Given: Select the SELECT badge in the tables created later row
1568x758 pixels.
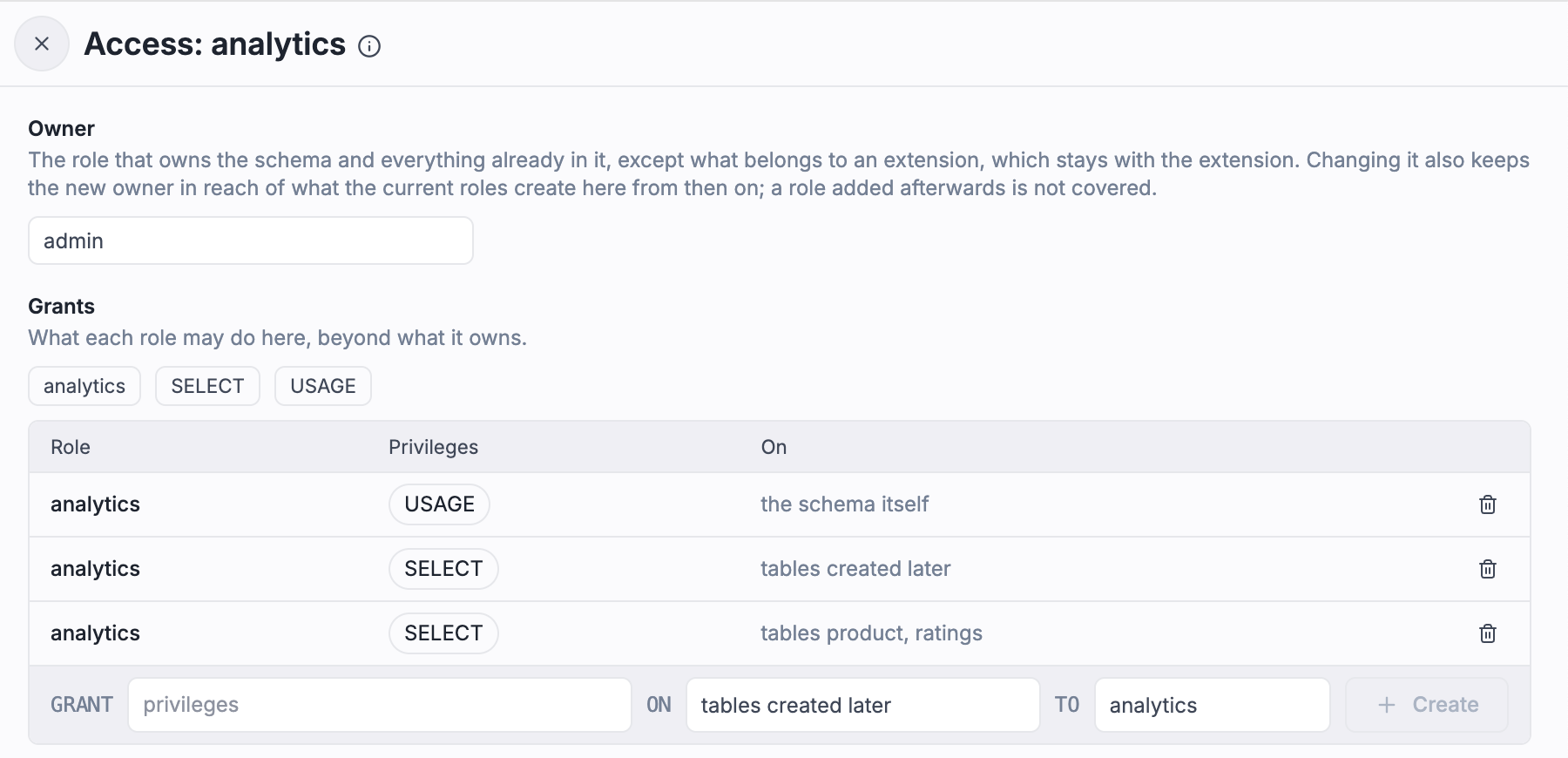Looking at the screenshot, I should point(443,569).
